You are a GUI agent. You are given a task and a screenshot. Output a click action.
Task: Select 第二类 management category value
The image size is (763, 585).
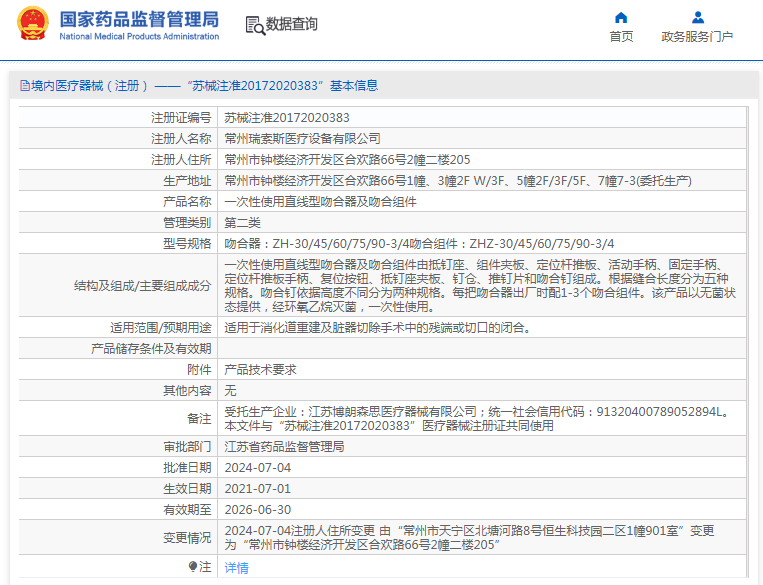coord(242,222)
